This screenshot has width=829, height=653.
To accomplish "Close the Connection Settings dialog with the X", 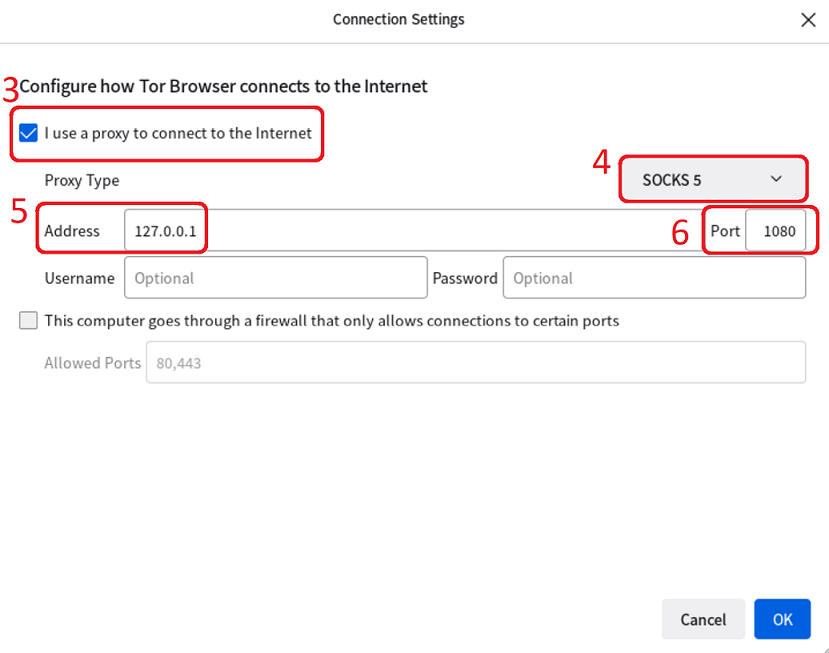I will click(x=808, y=19).
